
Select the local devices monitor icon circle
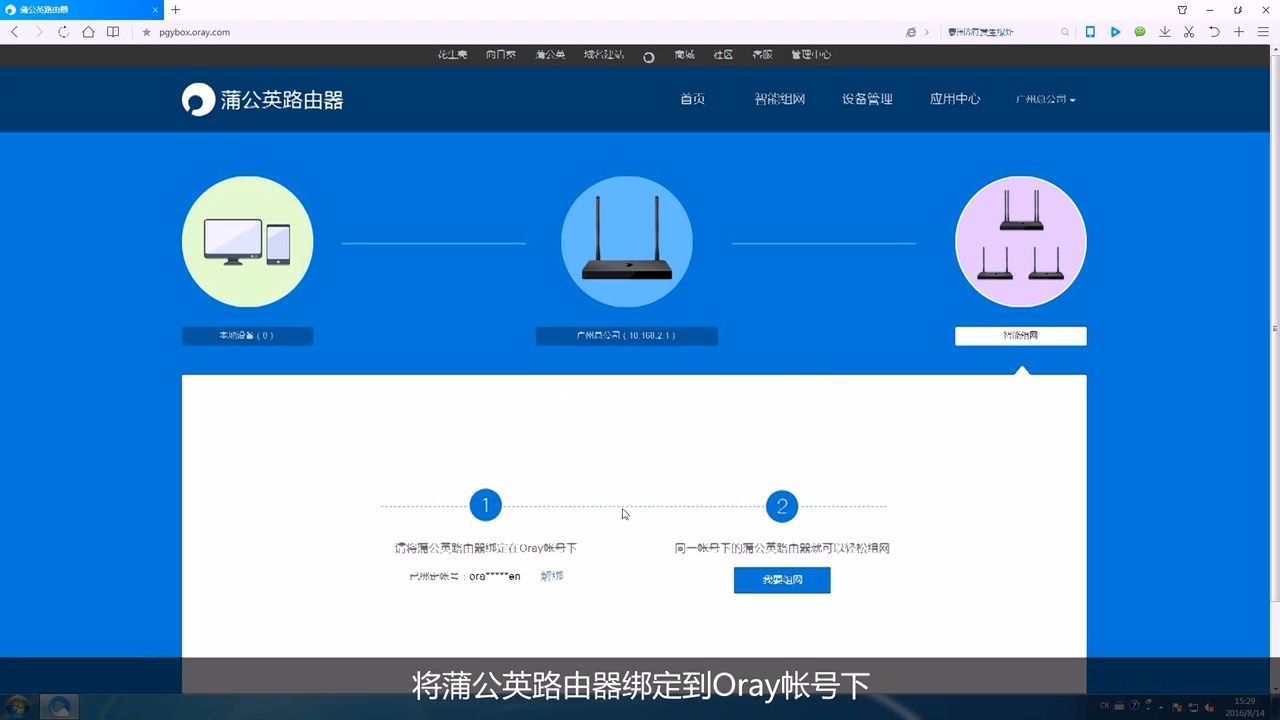[247, 242]
